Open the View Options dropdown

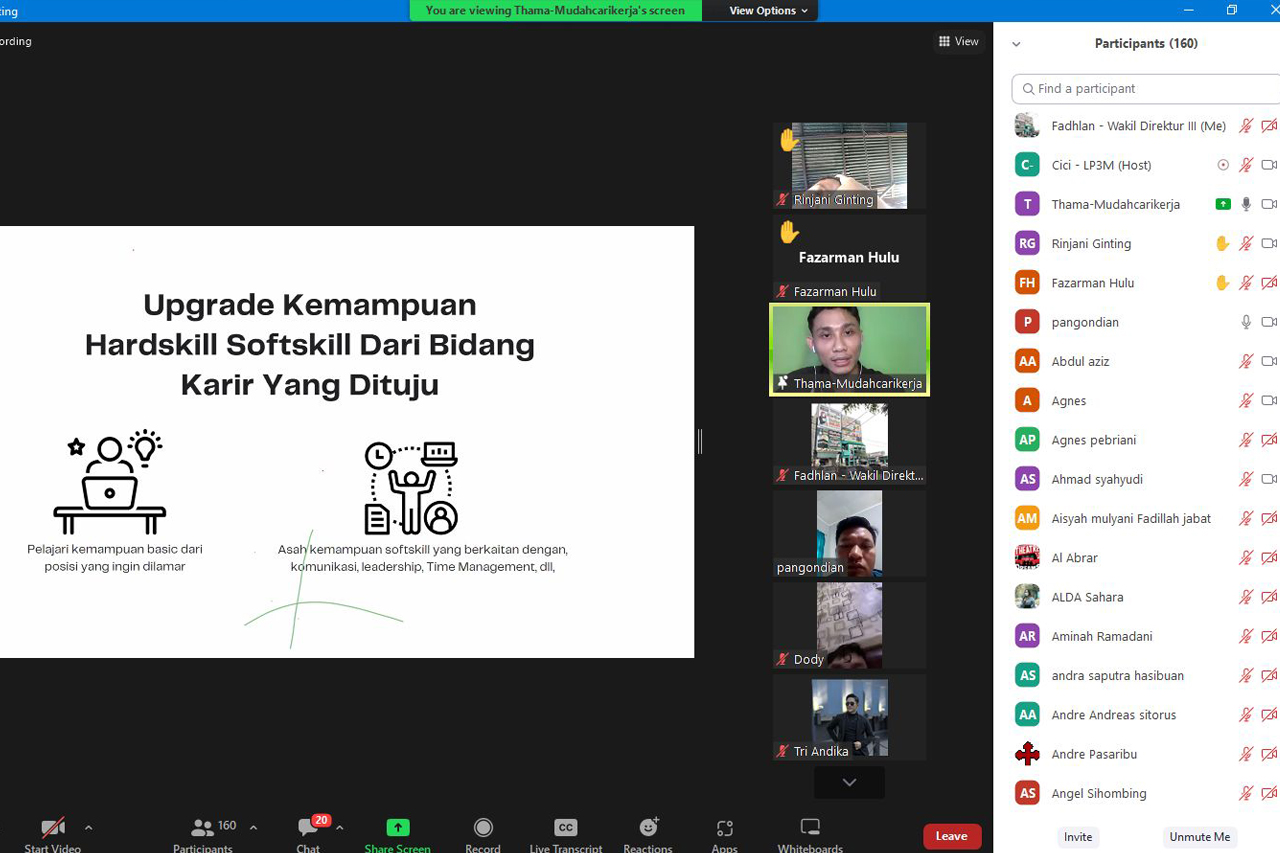point(768,10)
